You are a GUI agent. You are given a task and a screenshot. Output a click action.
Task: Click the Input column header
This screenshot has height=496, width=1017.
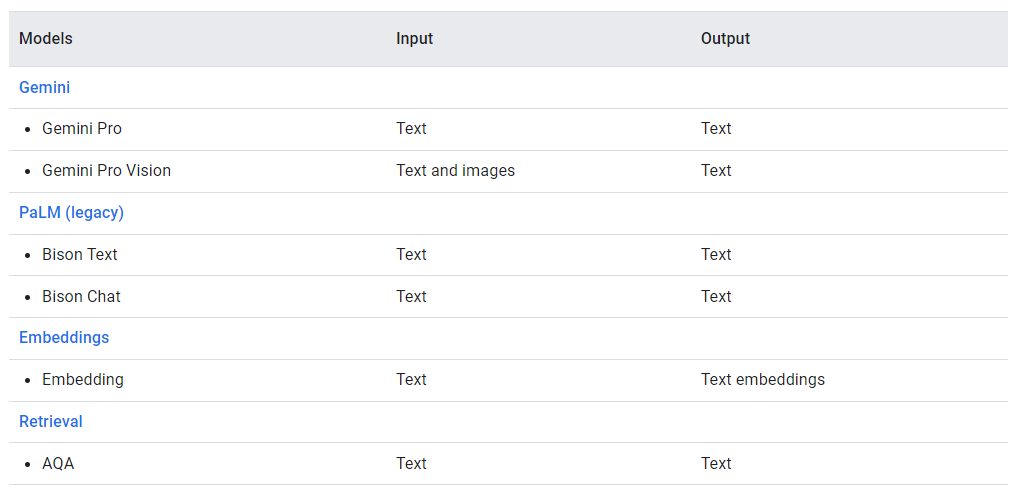coord(414,38)
